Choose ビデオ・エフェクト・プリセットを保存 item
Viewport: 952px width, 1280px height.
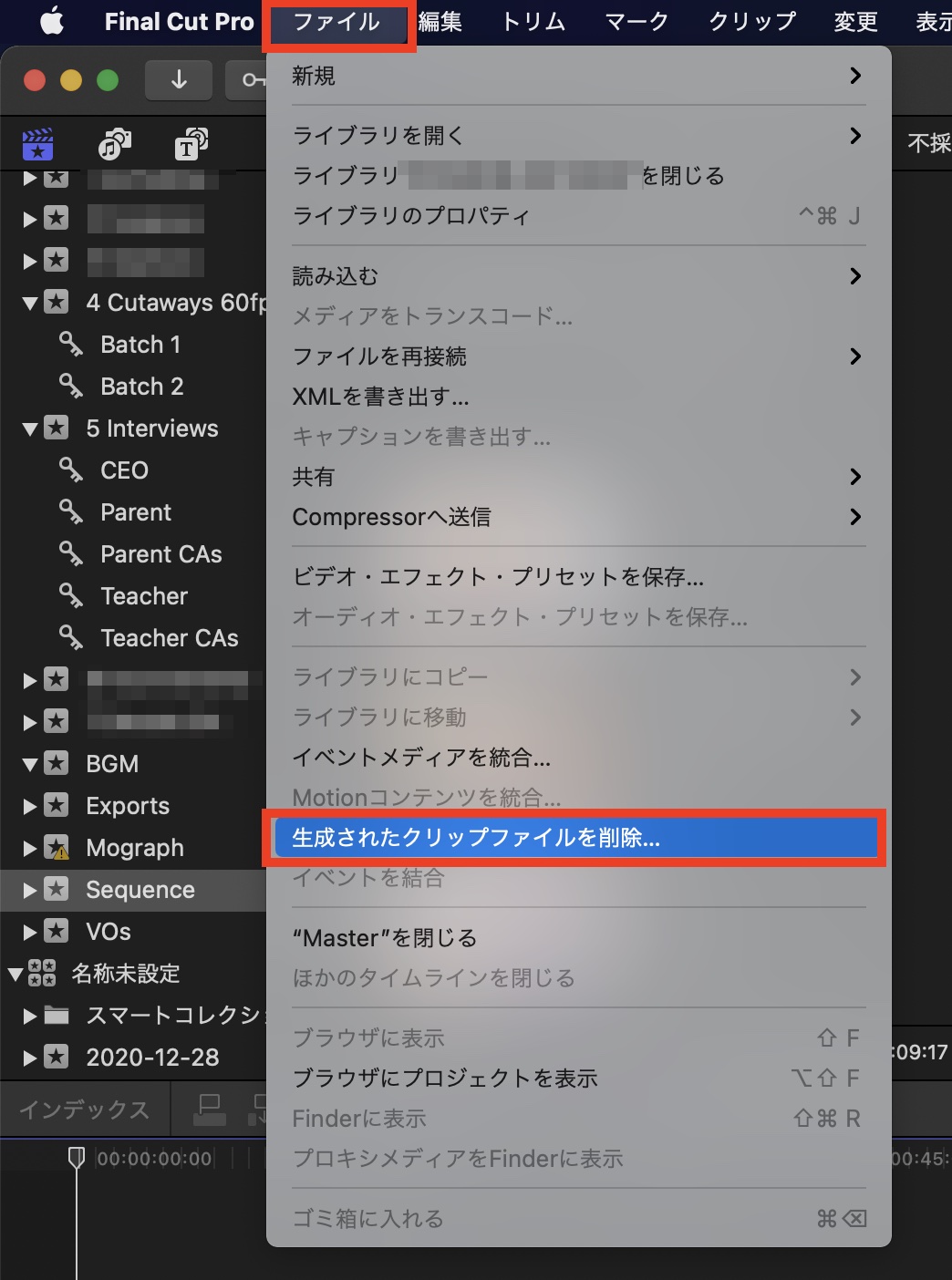(x=578, y=577)
